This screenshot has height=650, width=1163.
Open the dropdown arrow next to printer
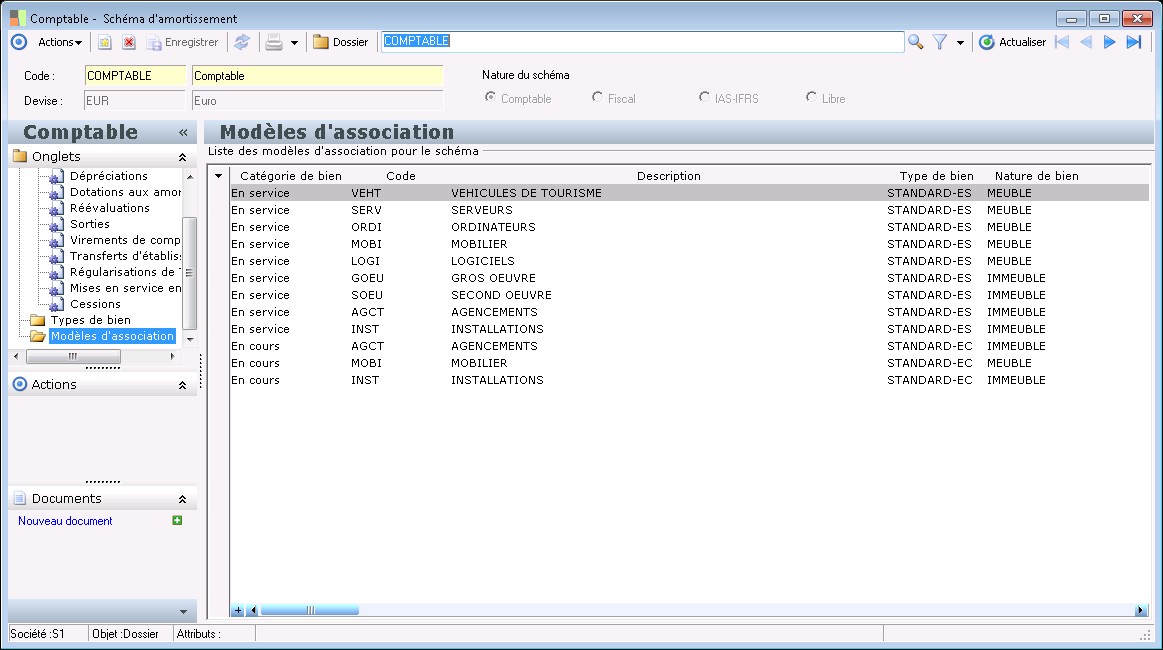coord(294,43)
